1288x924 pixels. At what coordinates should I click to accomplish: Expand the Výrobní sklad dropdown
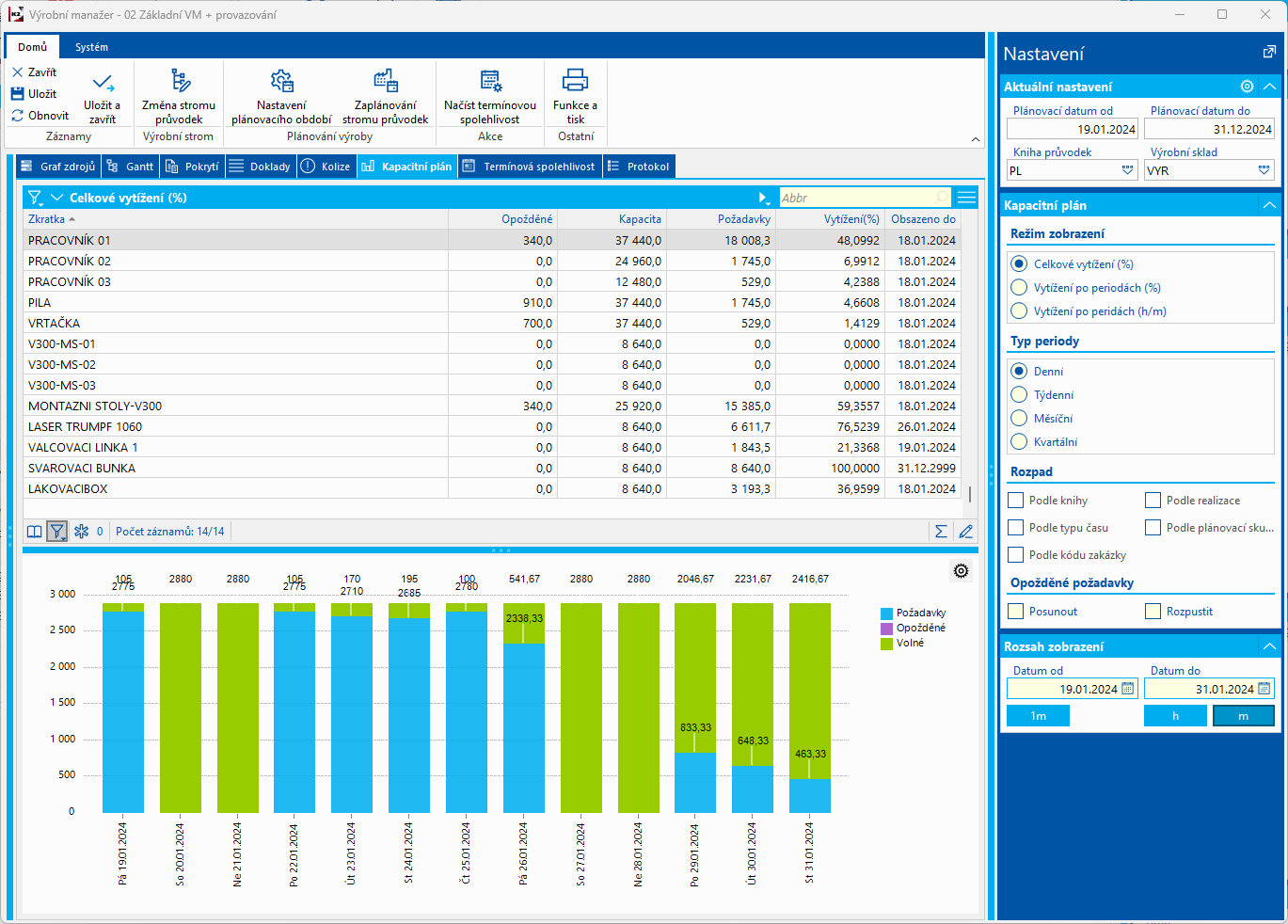tap(1264, 170)
